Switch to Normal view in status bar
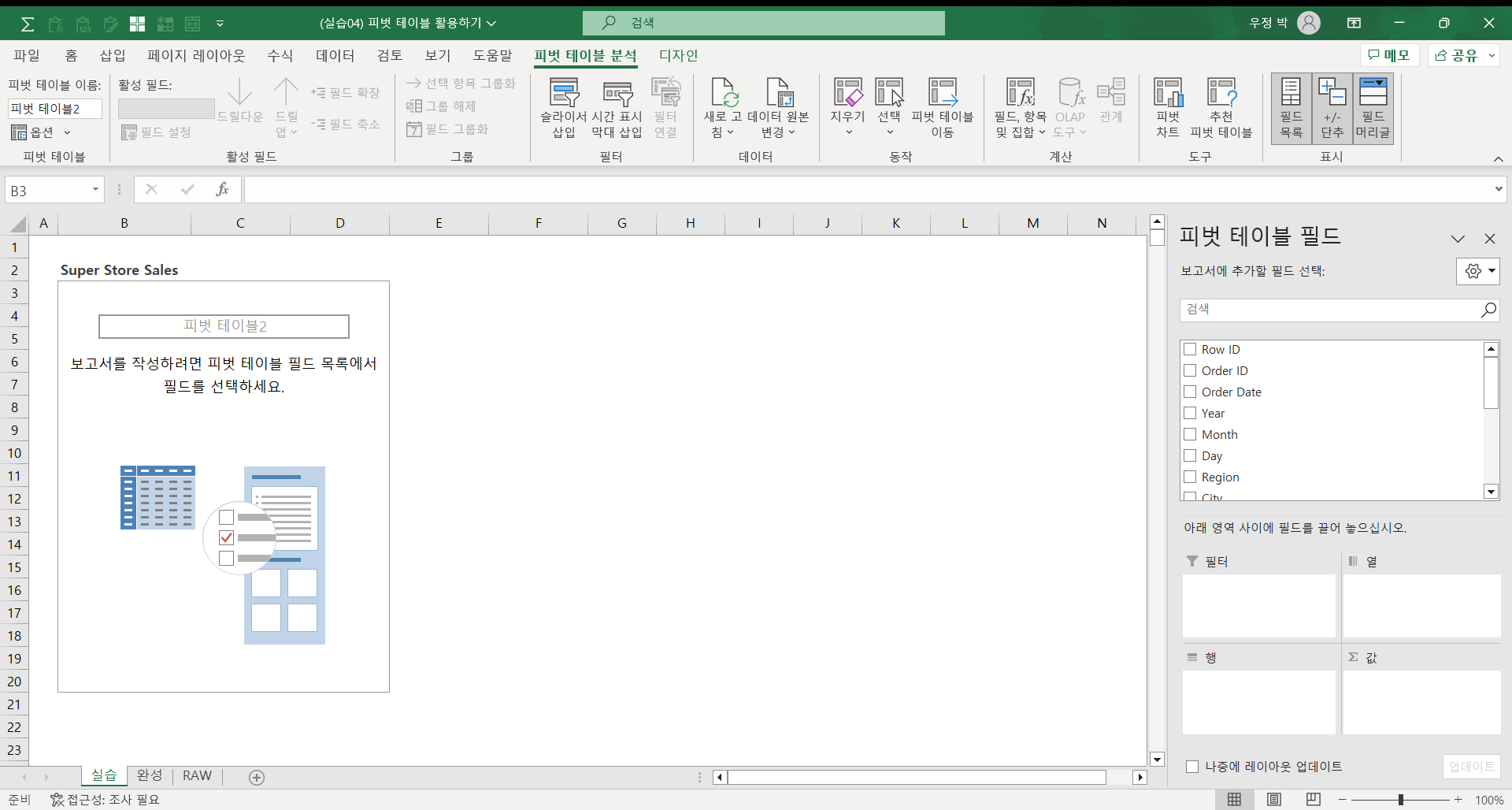1512x810 pixels. point(1235,800)
